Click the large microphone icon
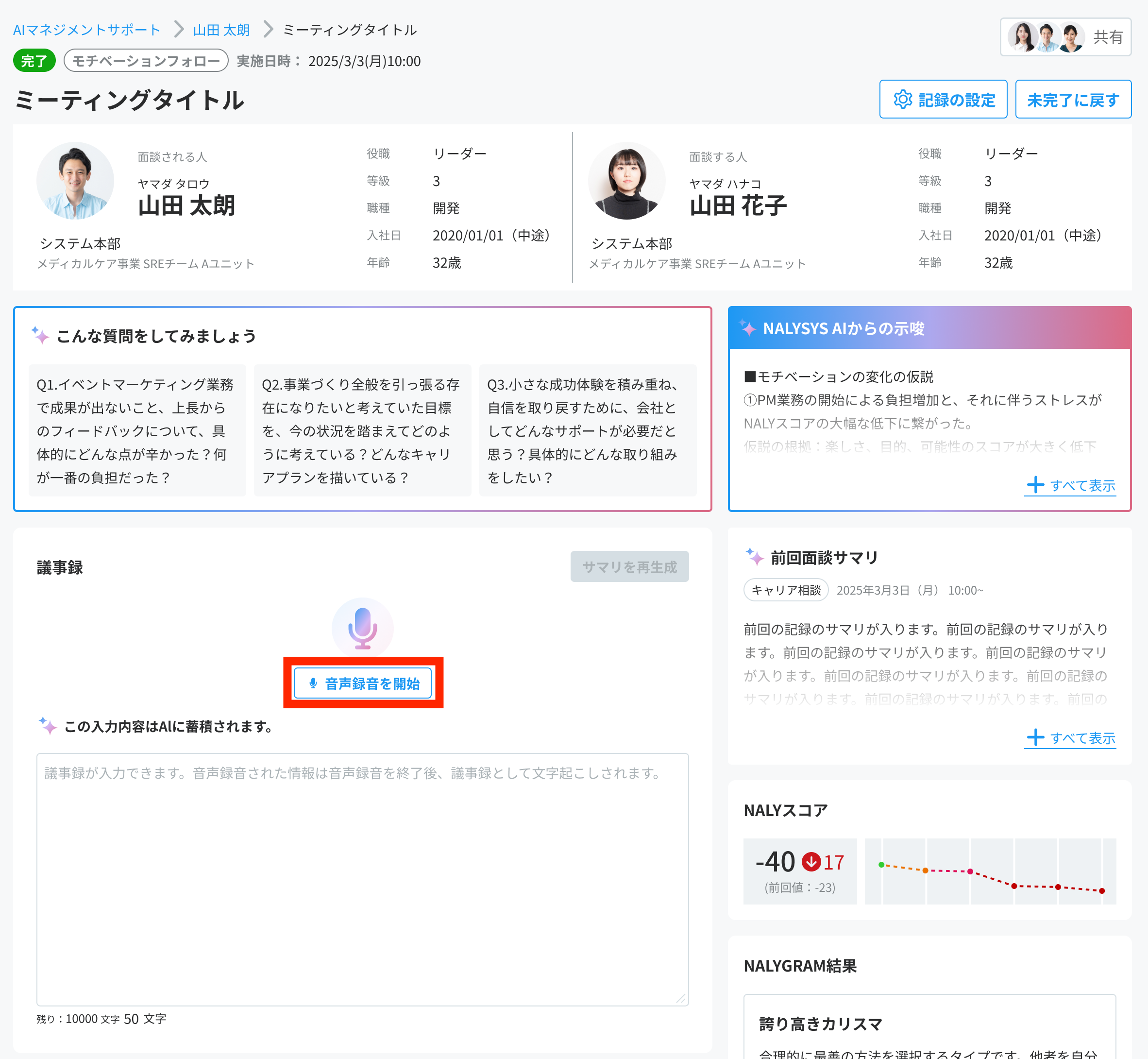This screenshot has height=1059, width=1148. [x=362, y=628]
